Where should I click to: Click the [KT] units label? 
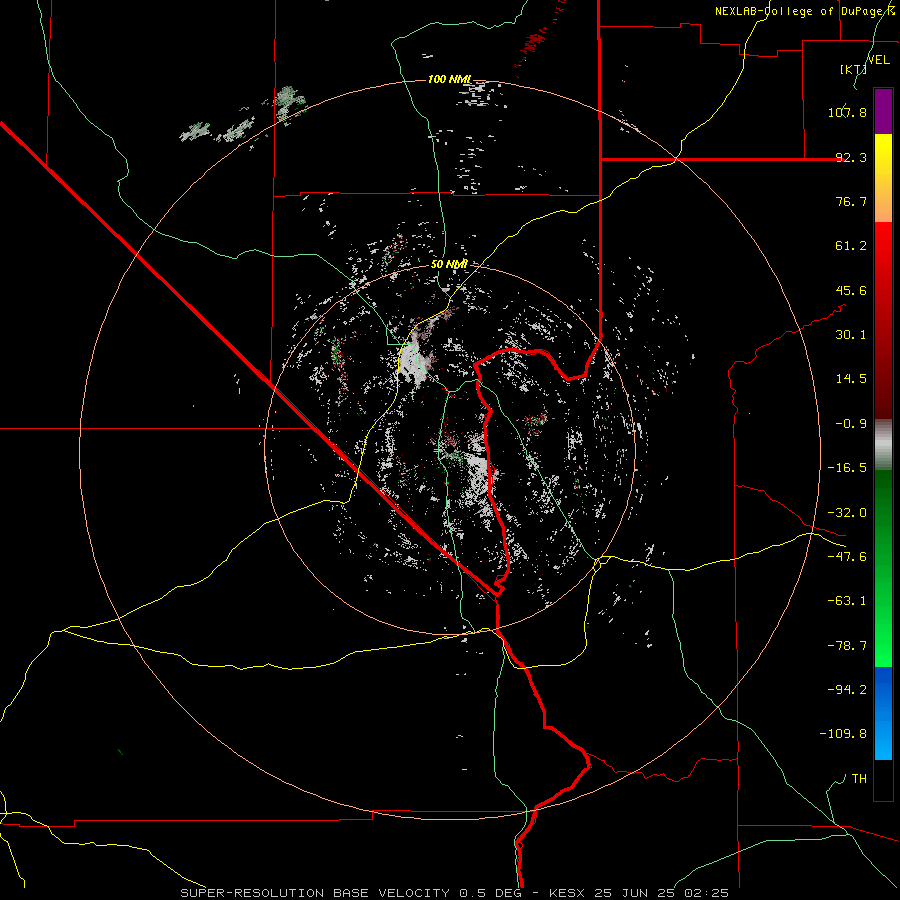pos(853,69)
